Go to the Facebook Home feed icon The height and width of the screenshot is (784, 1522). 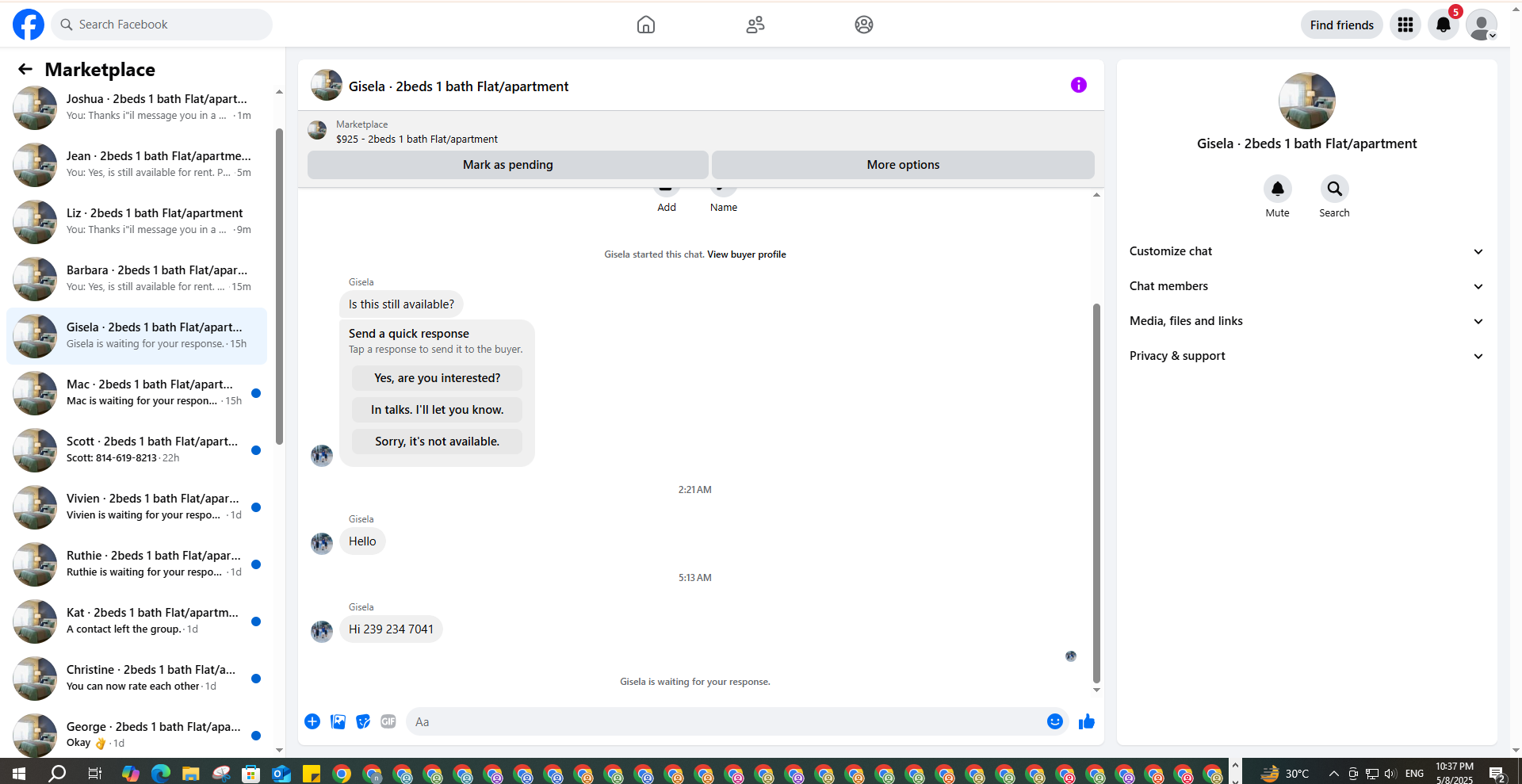(x=646, y=25)
